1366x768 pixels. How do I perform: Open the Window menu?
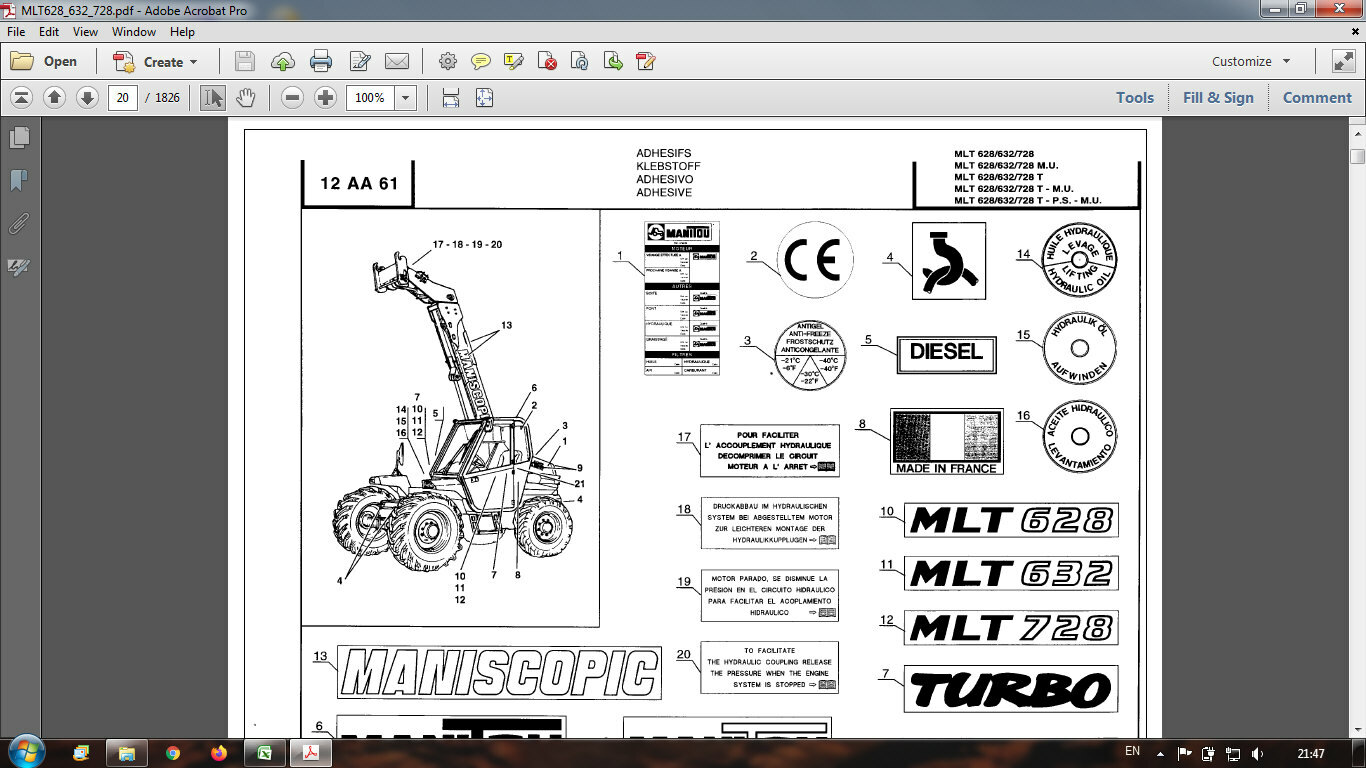tap(134, 31)
